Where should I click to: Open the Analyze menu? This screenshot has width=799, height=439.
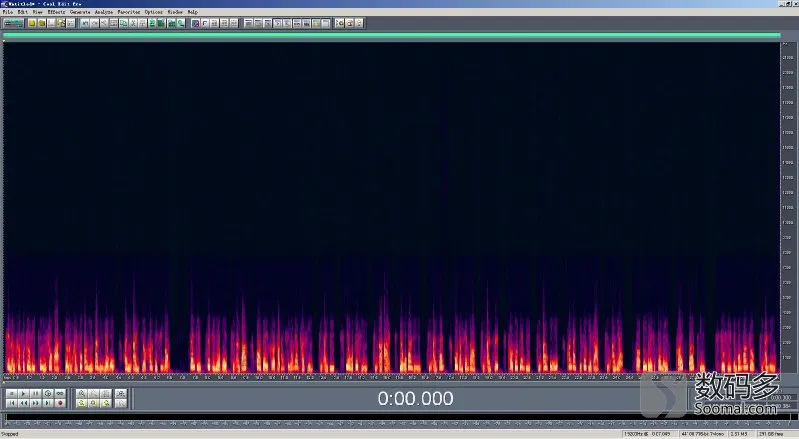coord(104,12)
